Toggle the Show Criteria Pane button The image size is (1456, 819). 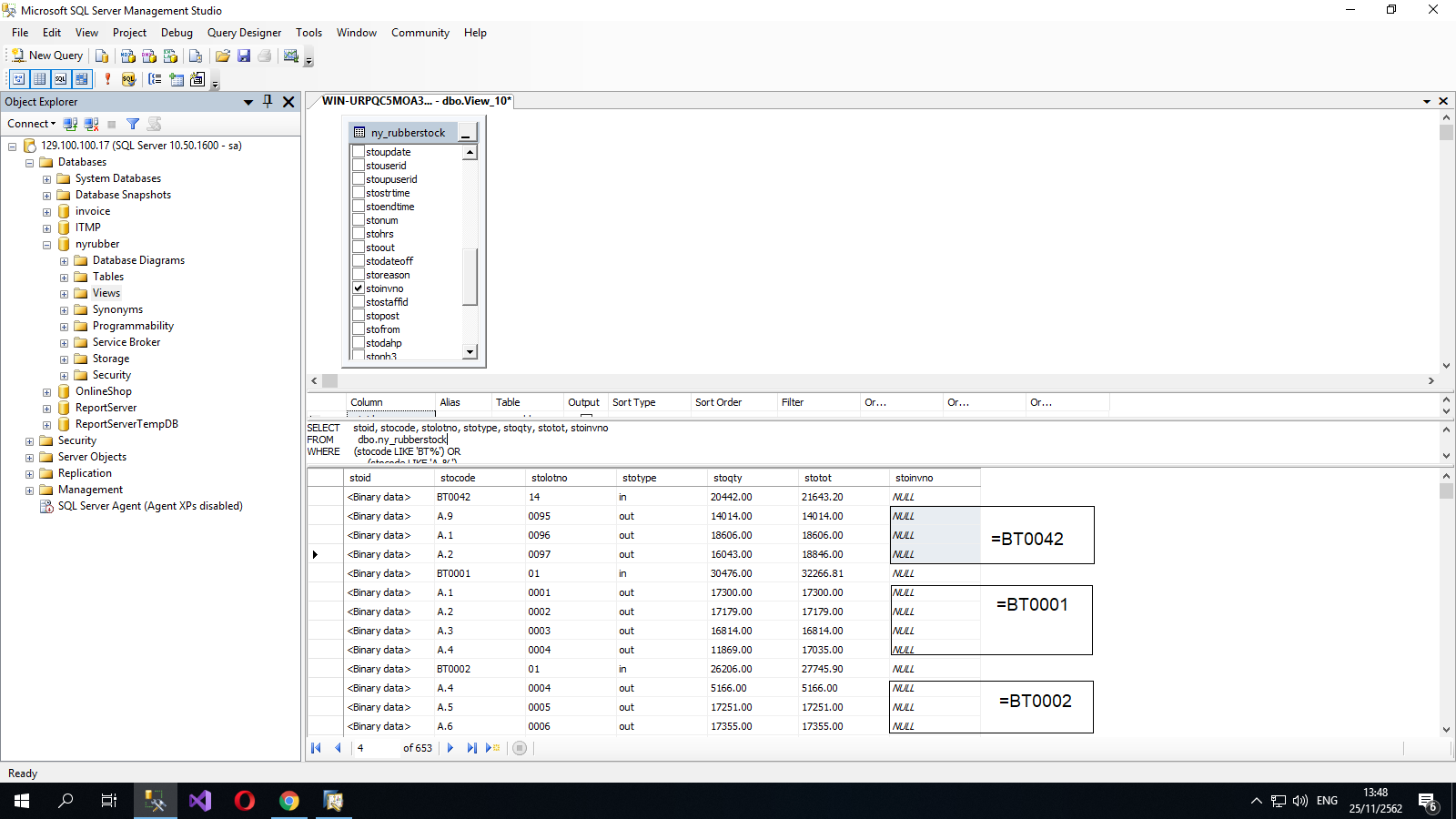point(39,79)
